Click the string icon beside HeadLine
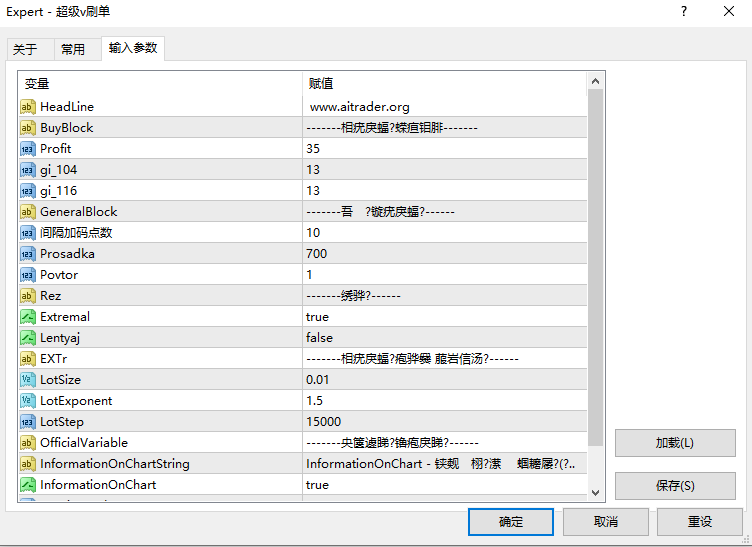This screenshot has height=547, width=752. coord(28,107)
